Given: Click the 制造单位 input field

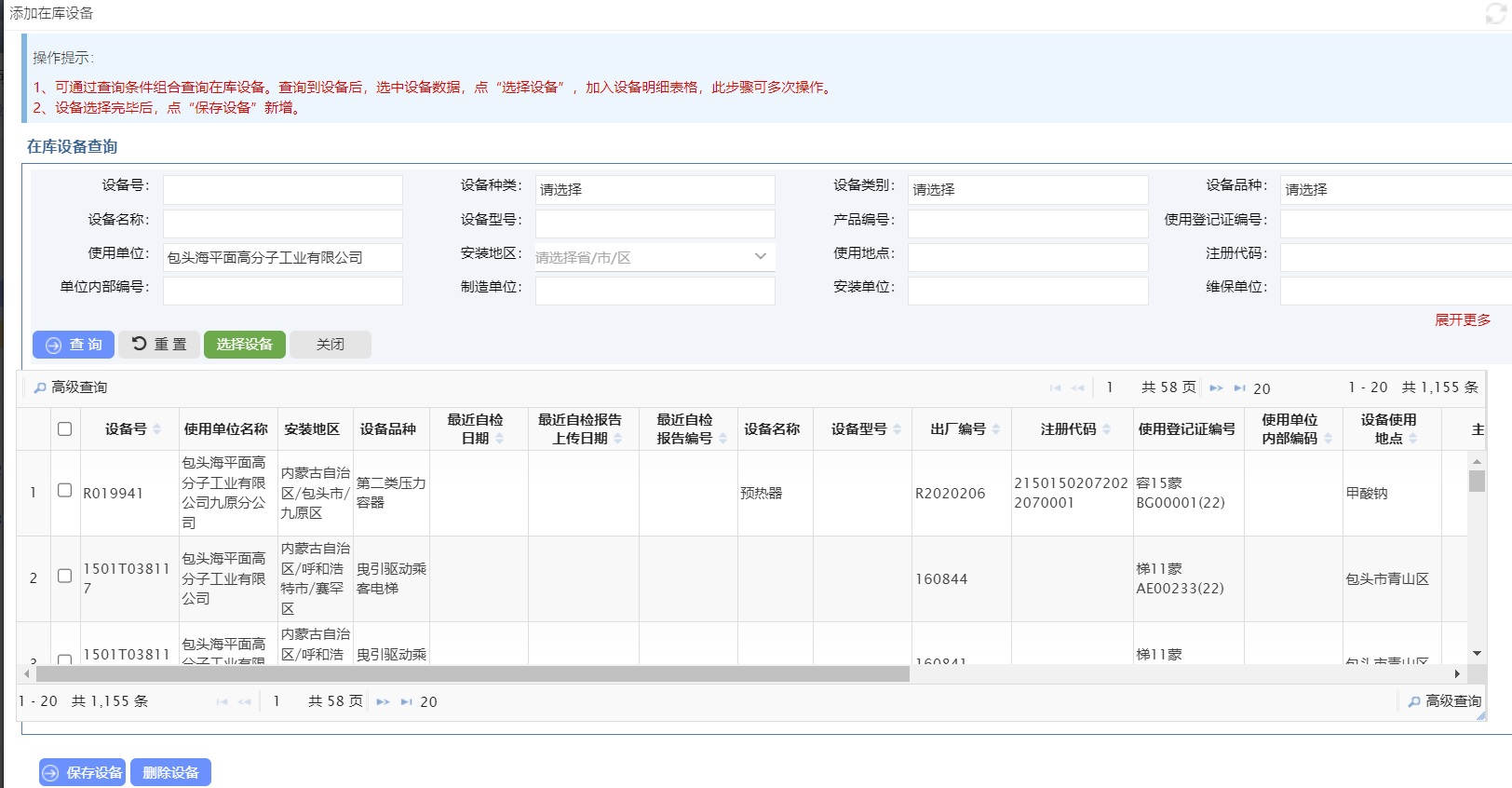Looking at the screenshot, I should [655, 291].
